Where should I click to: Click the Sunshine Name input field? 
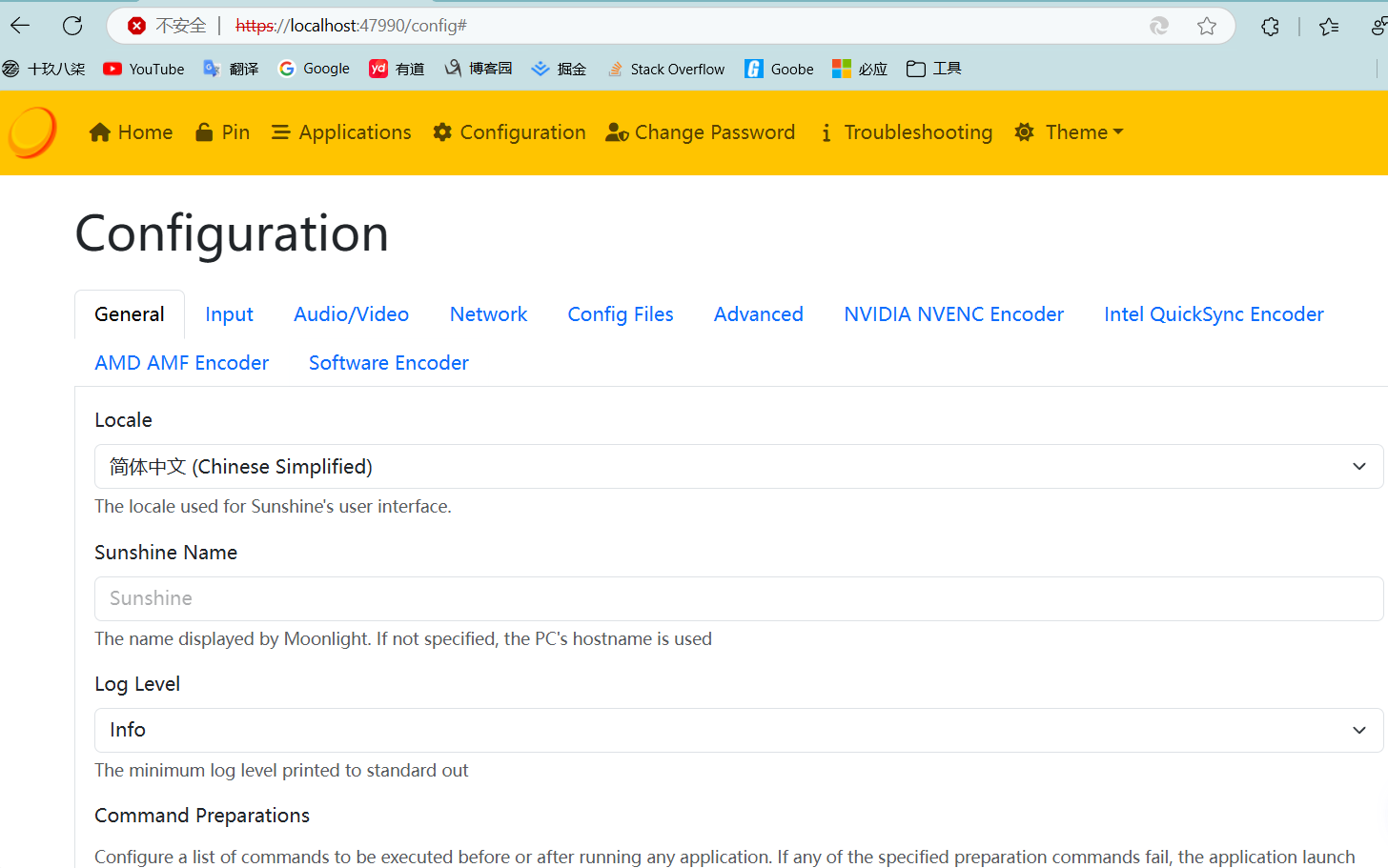[738, 598]
